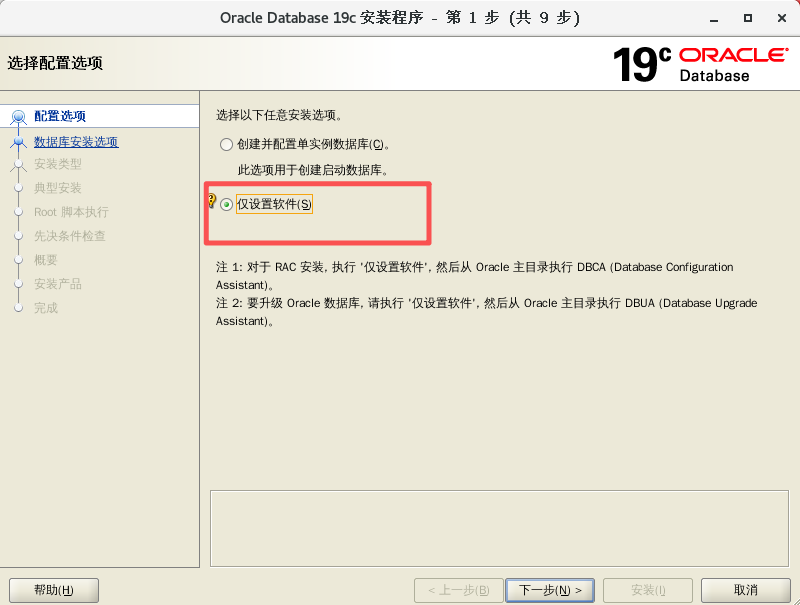Click the 数据库安装选项 step marker icon
The width and height of the screenshot is (800, 605).
coord(19,141)
